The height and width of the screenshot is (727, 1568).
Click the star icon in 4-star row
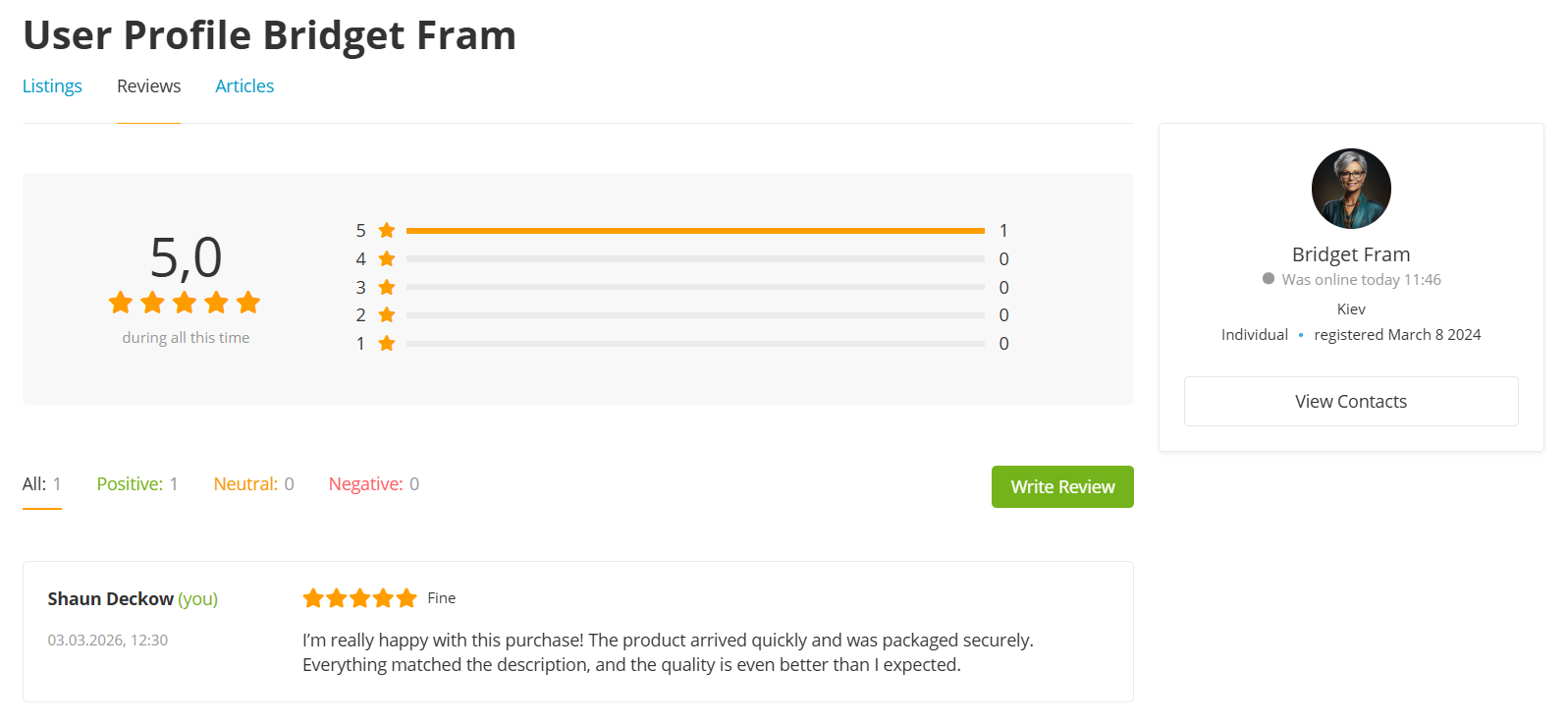coord(387,258)
